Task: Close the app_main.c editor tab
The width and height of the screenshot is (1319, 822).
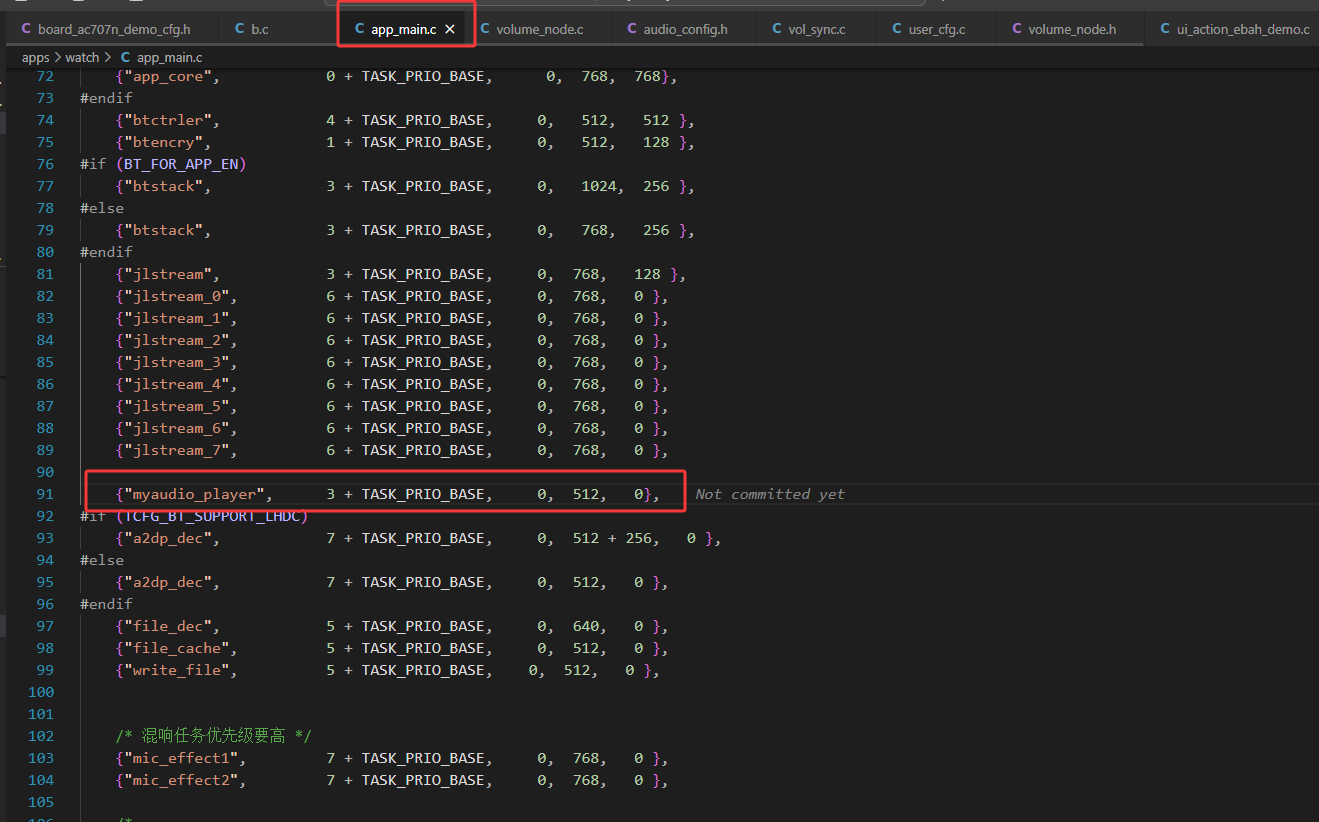Action: tap(450, 30)
